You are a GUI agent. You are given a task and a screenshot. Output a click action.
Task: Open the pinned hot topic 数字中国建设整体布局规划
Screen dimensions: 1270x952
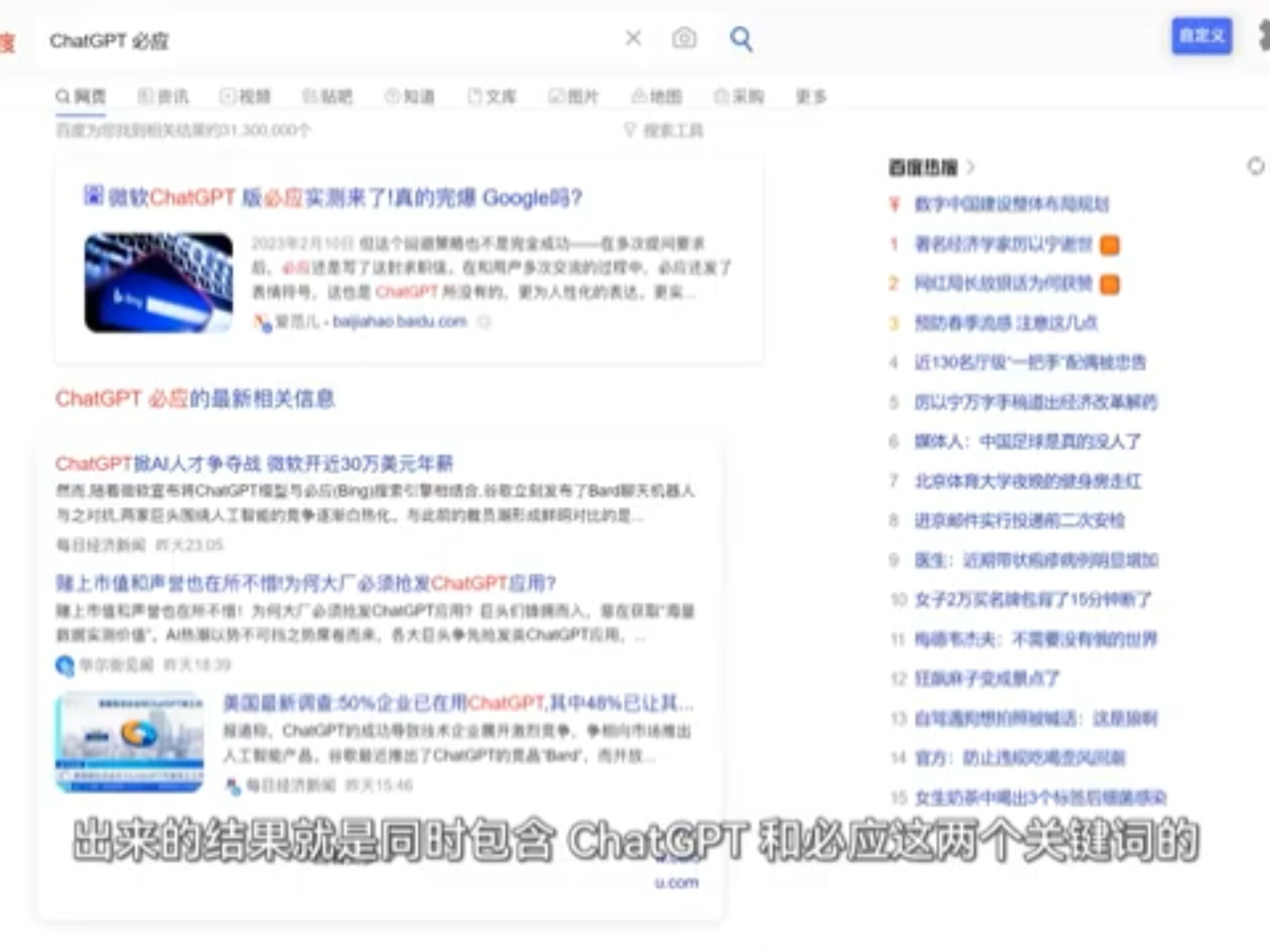coord(1011,204)
